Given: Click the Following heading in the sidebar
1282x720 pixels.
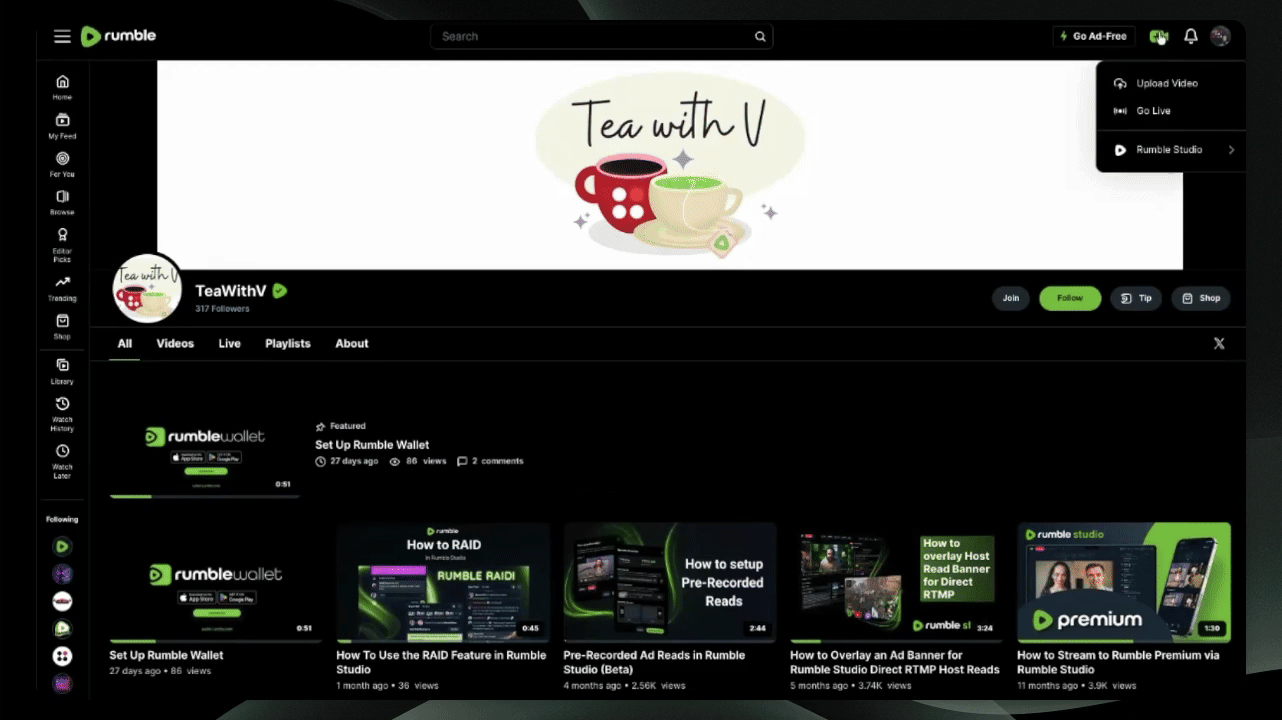Looking at the screenshot, I should [x=62, y=520].
